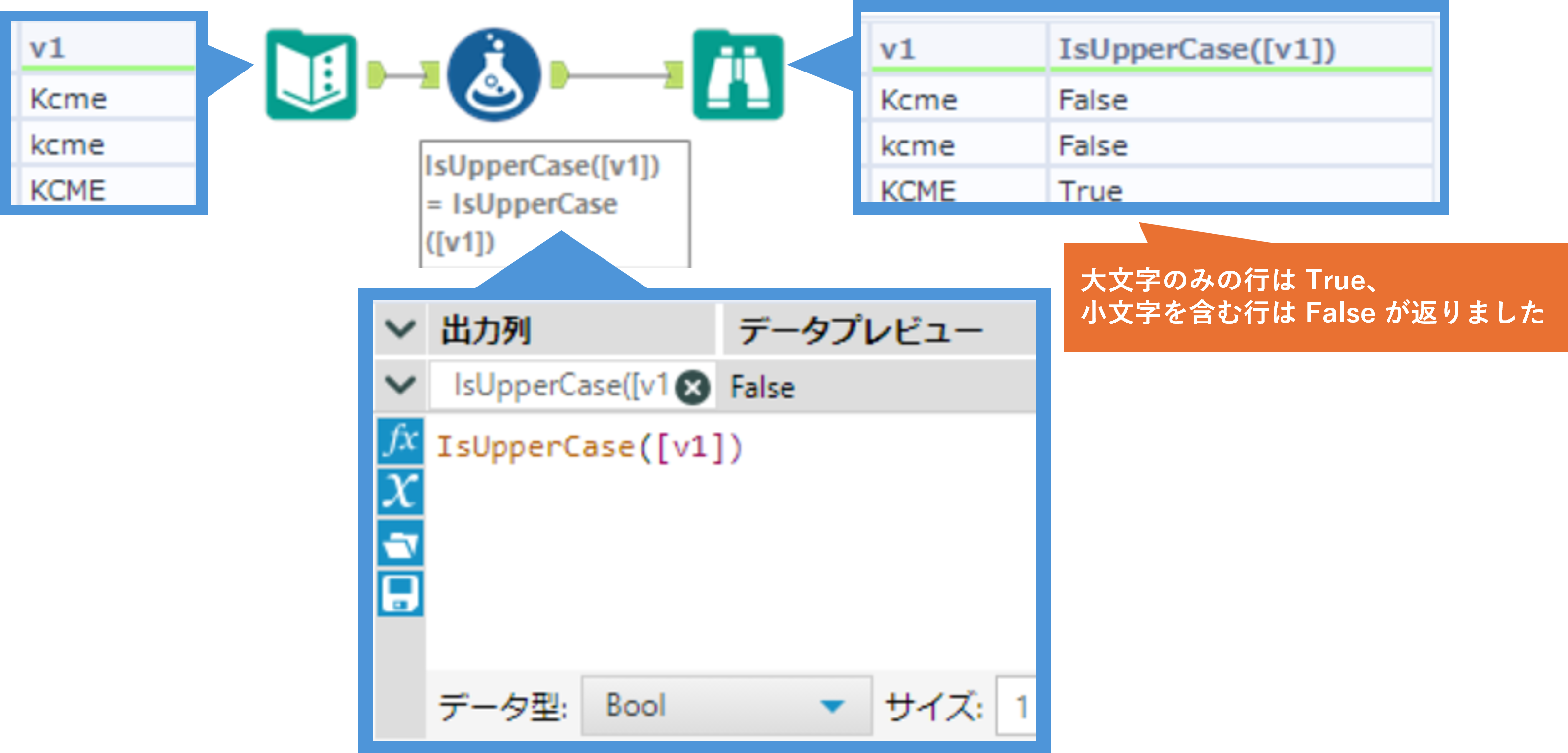
Task: Click the size input field
Action: pyautogui.click(x=1017, y=707)
